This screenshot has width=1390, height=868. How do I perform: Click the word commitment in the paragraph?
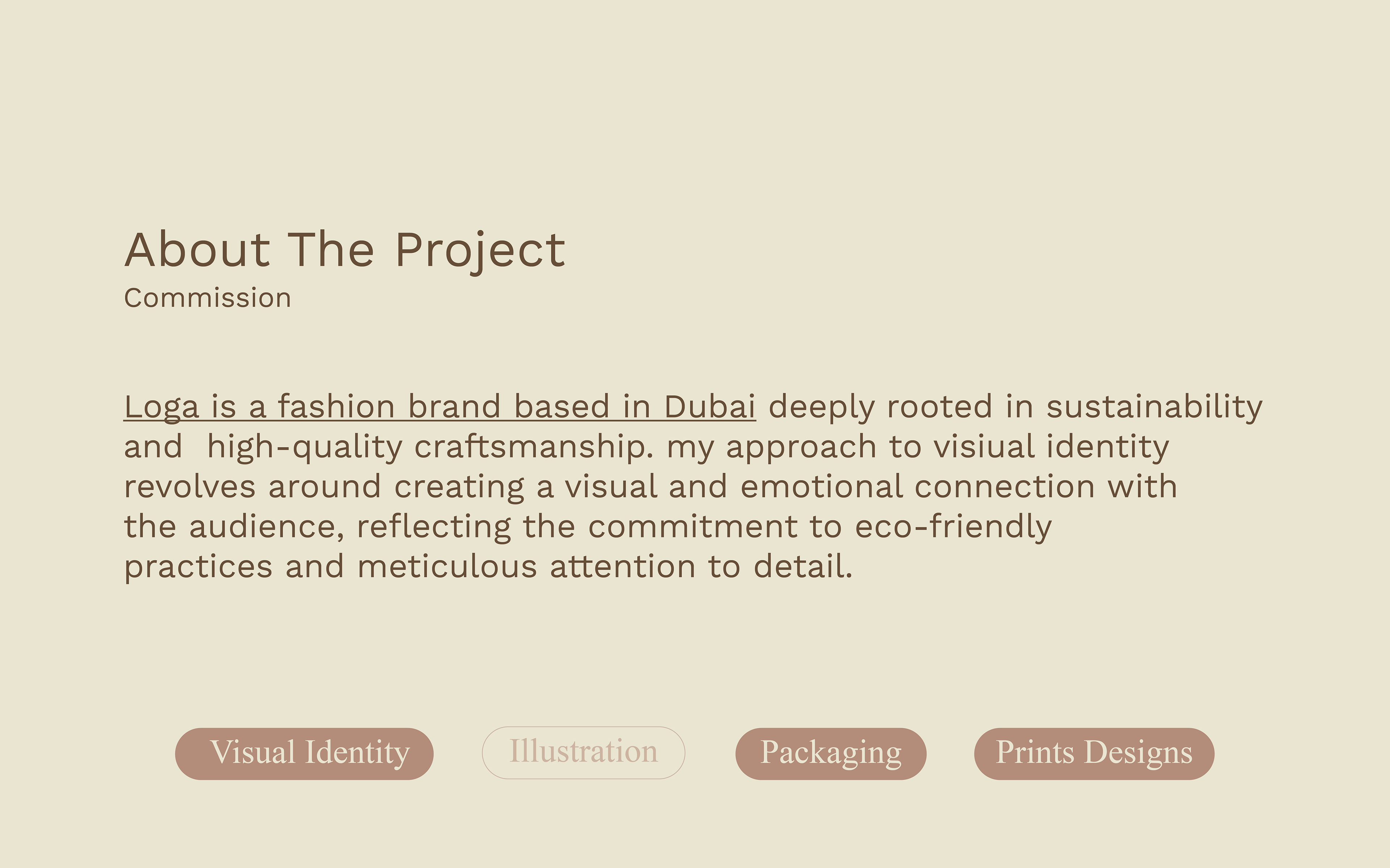click(x=693, y=527)
